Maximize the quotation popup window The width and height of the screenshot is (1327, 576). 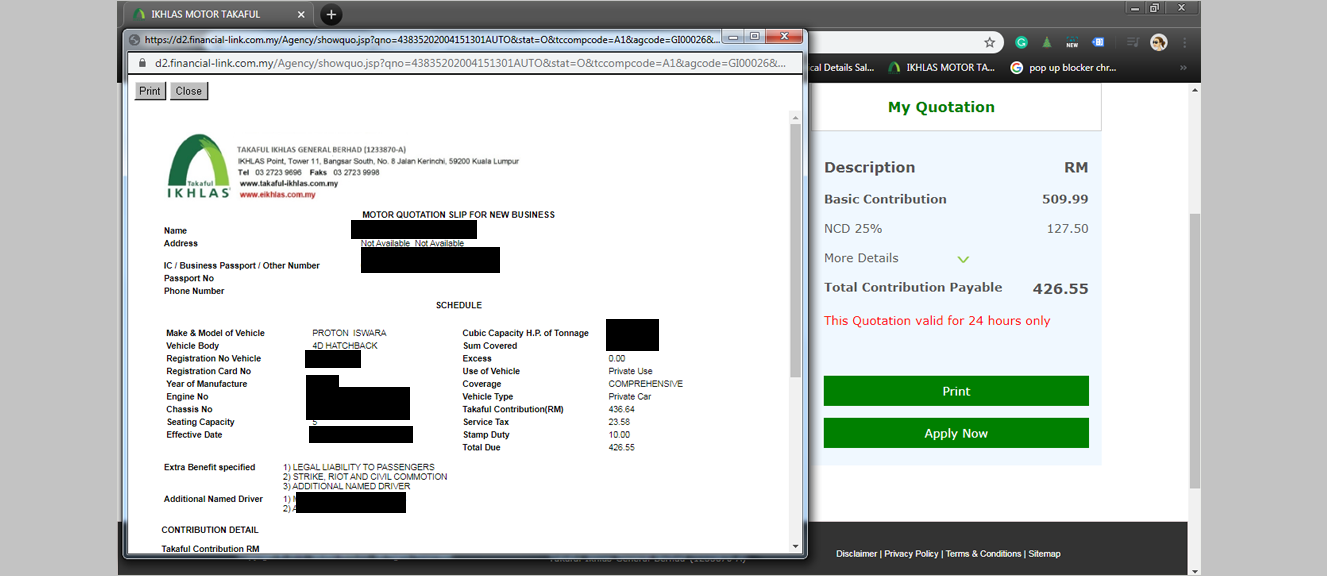(755, 37)
